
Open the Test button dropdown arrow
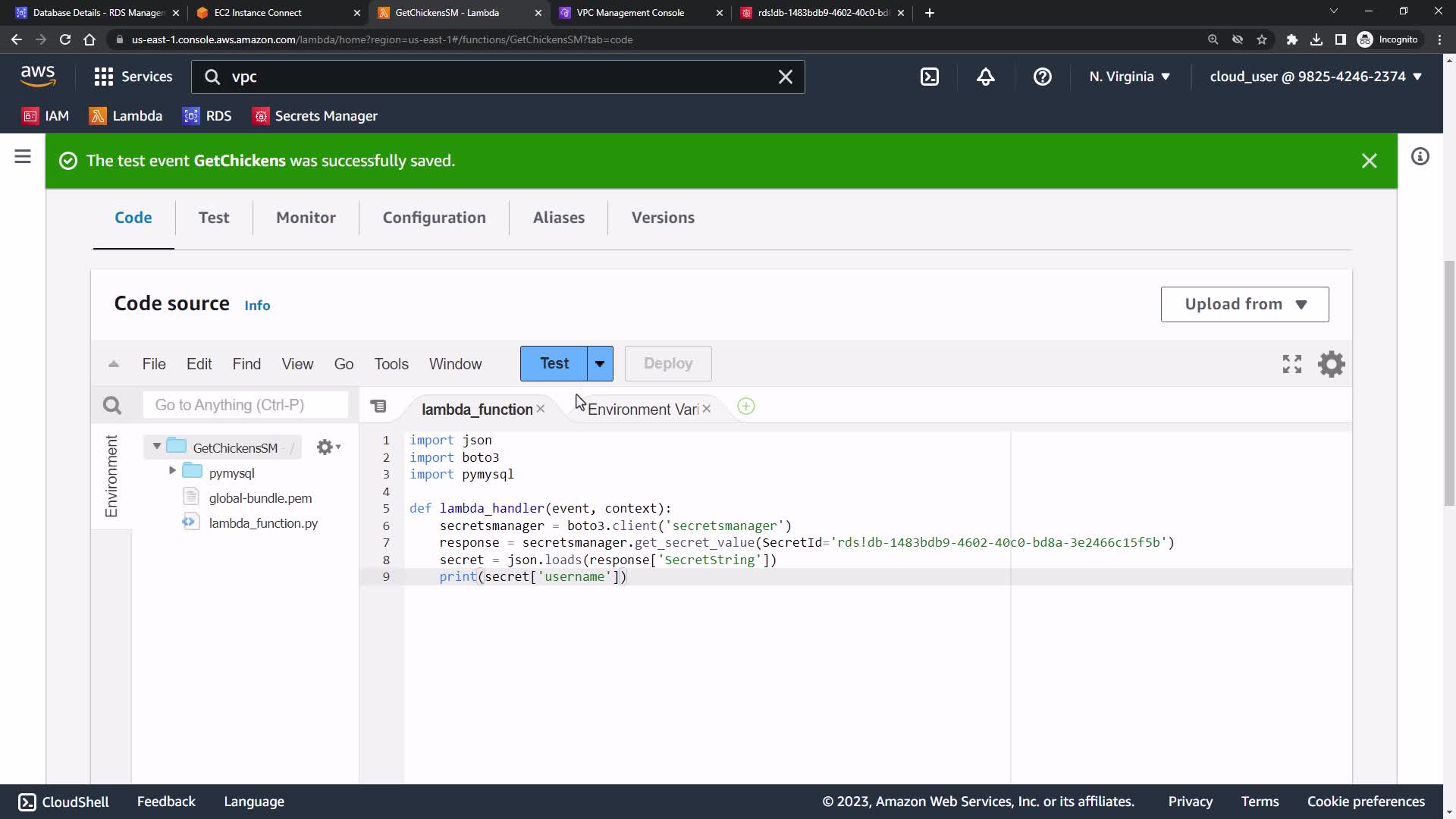coord(600,364)
